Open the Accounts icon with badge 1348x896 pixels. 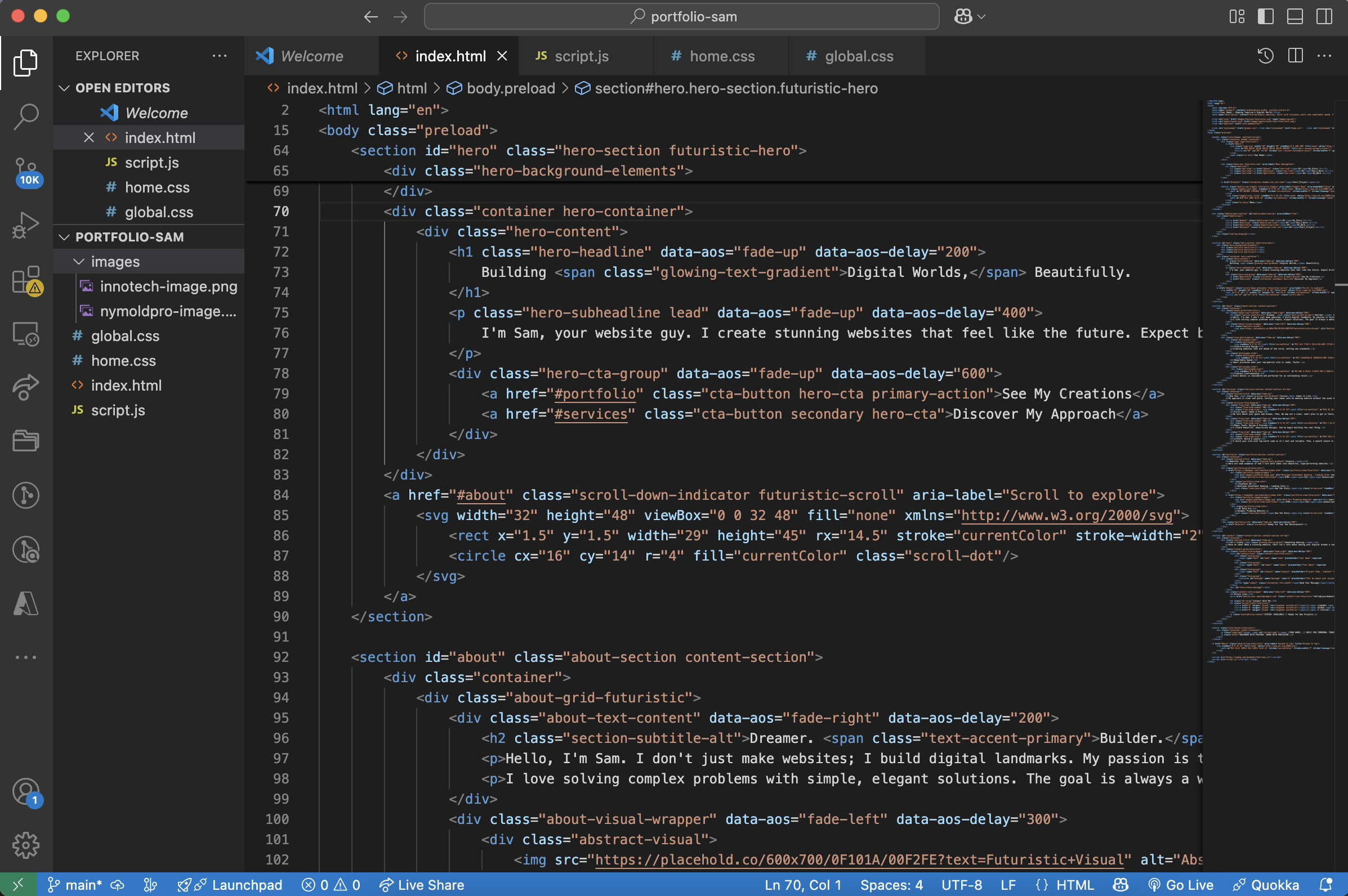click(x=26, y=792)
